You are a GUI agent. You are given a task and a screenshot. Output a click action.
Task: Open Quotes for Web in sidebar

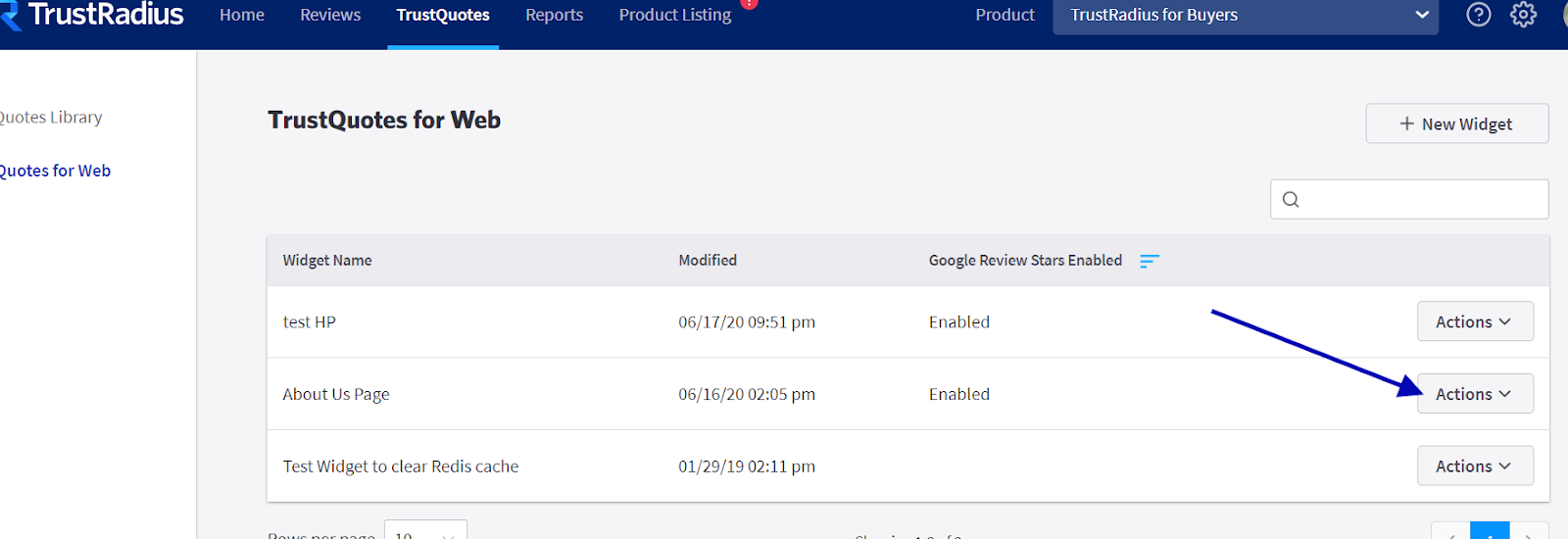(55, 171)
